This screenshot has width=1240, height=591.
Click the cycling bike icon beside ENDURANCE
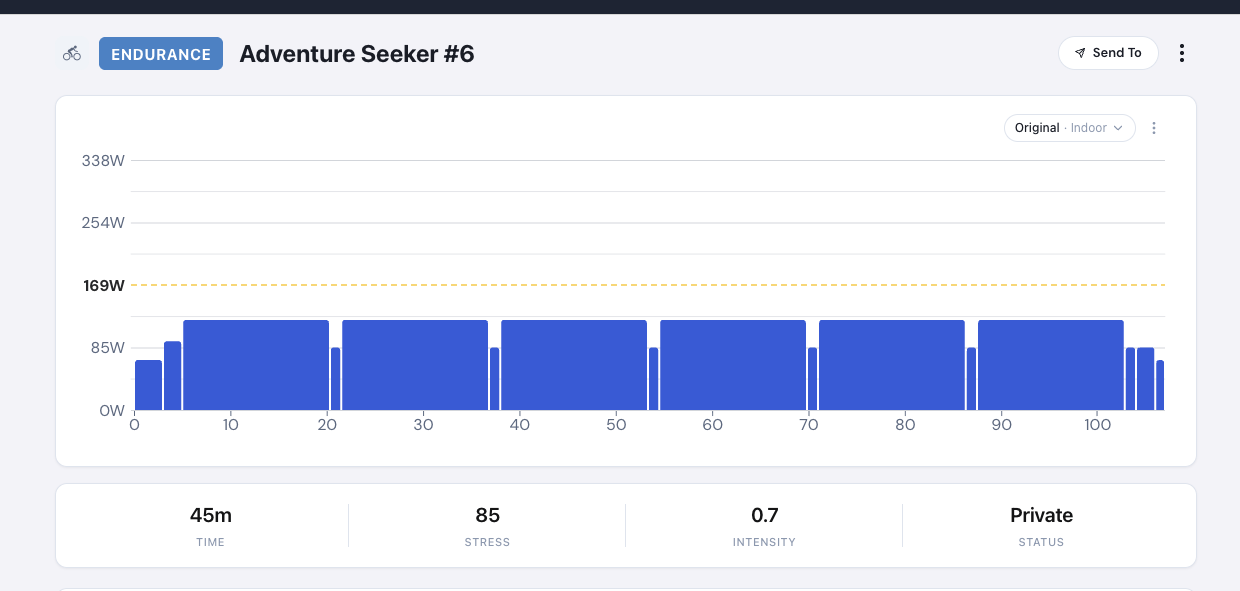72,54
